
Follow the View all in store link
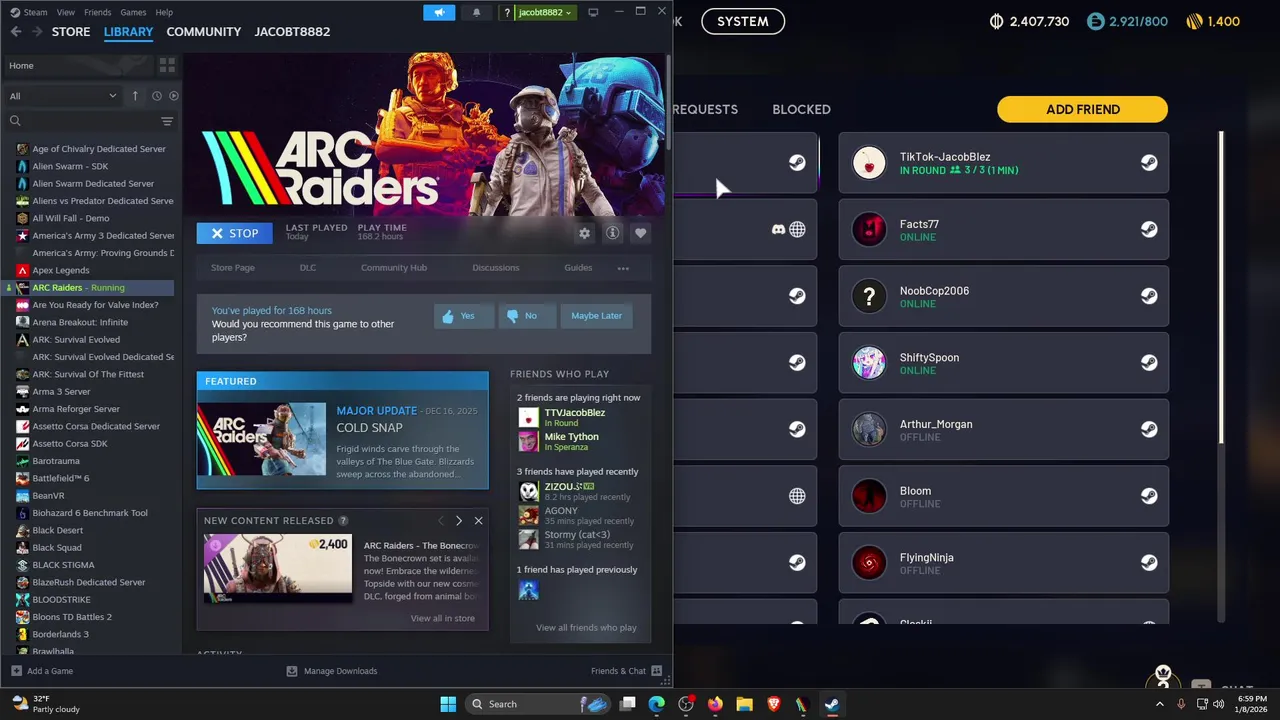point(443,618)
